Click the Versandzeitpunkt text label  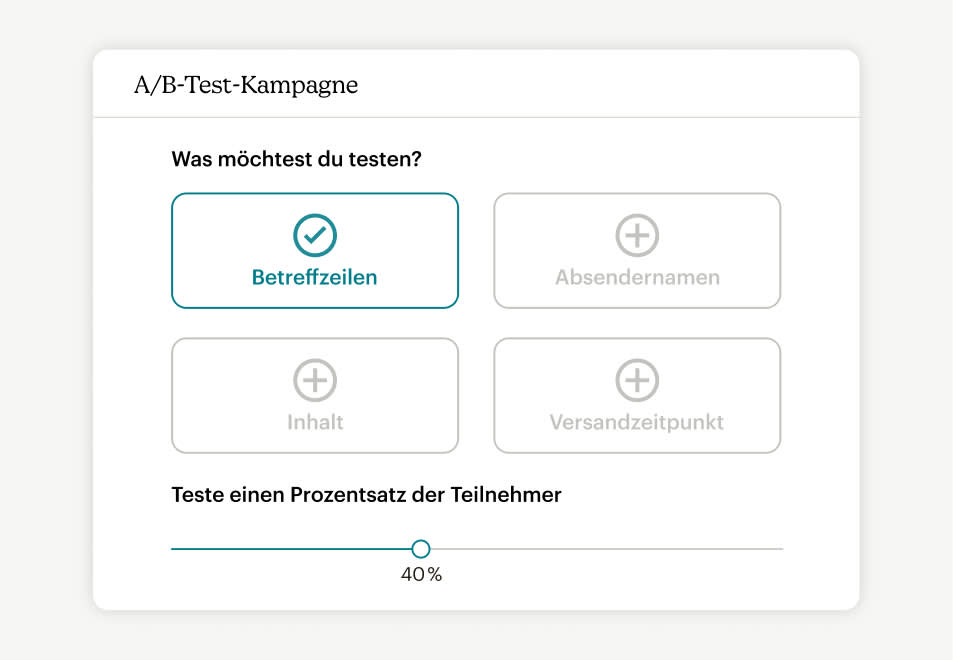[637, 422]
